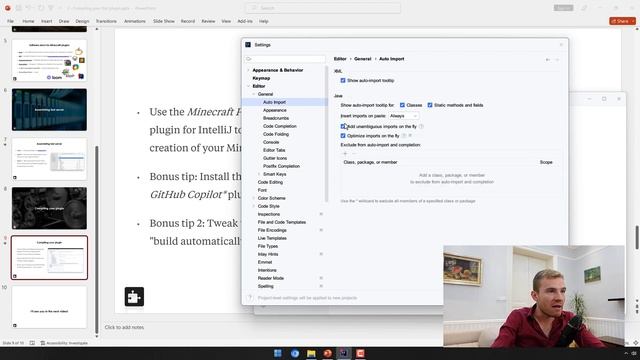Select slide 7 thumbnail
The width and height of the screenshot is (640, 360).
(49, 159)
